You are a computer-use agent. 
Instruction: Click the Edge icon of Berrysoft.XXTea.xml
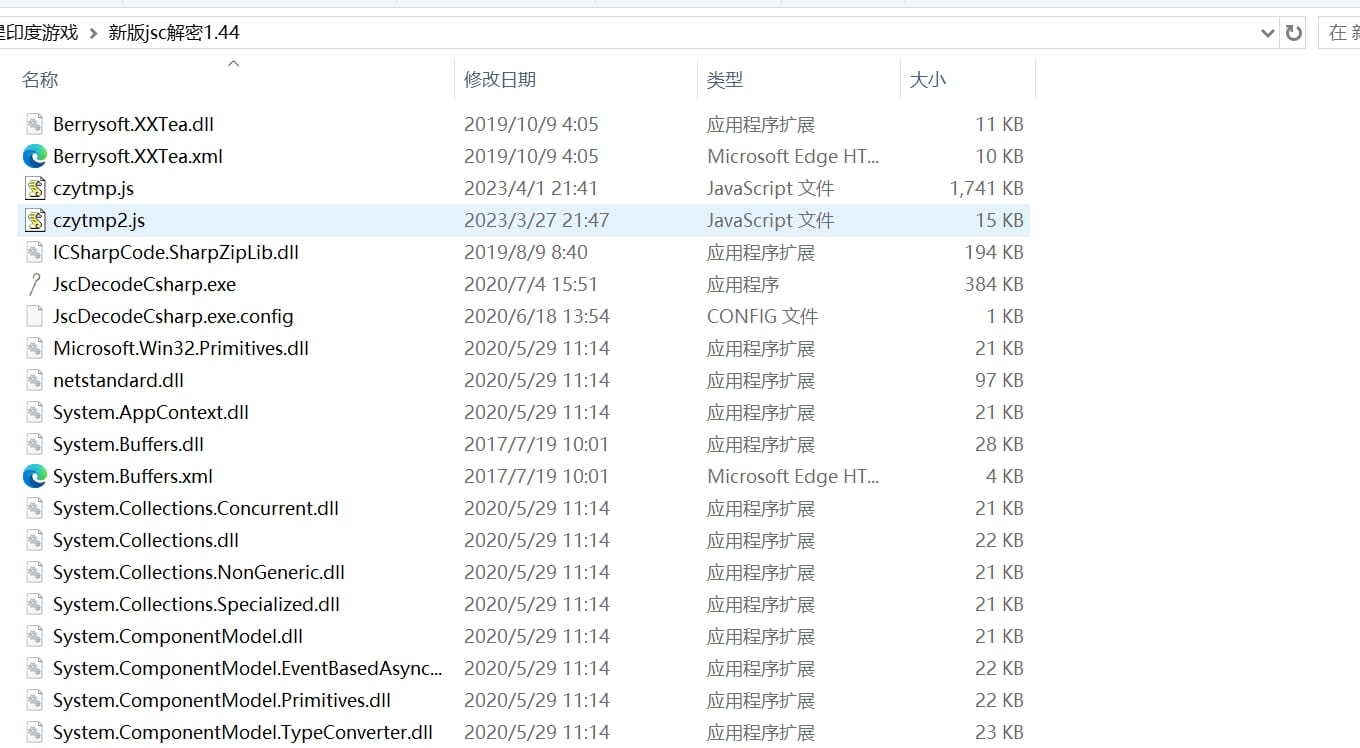35,156
